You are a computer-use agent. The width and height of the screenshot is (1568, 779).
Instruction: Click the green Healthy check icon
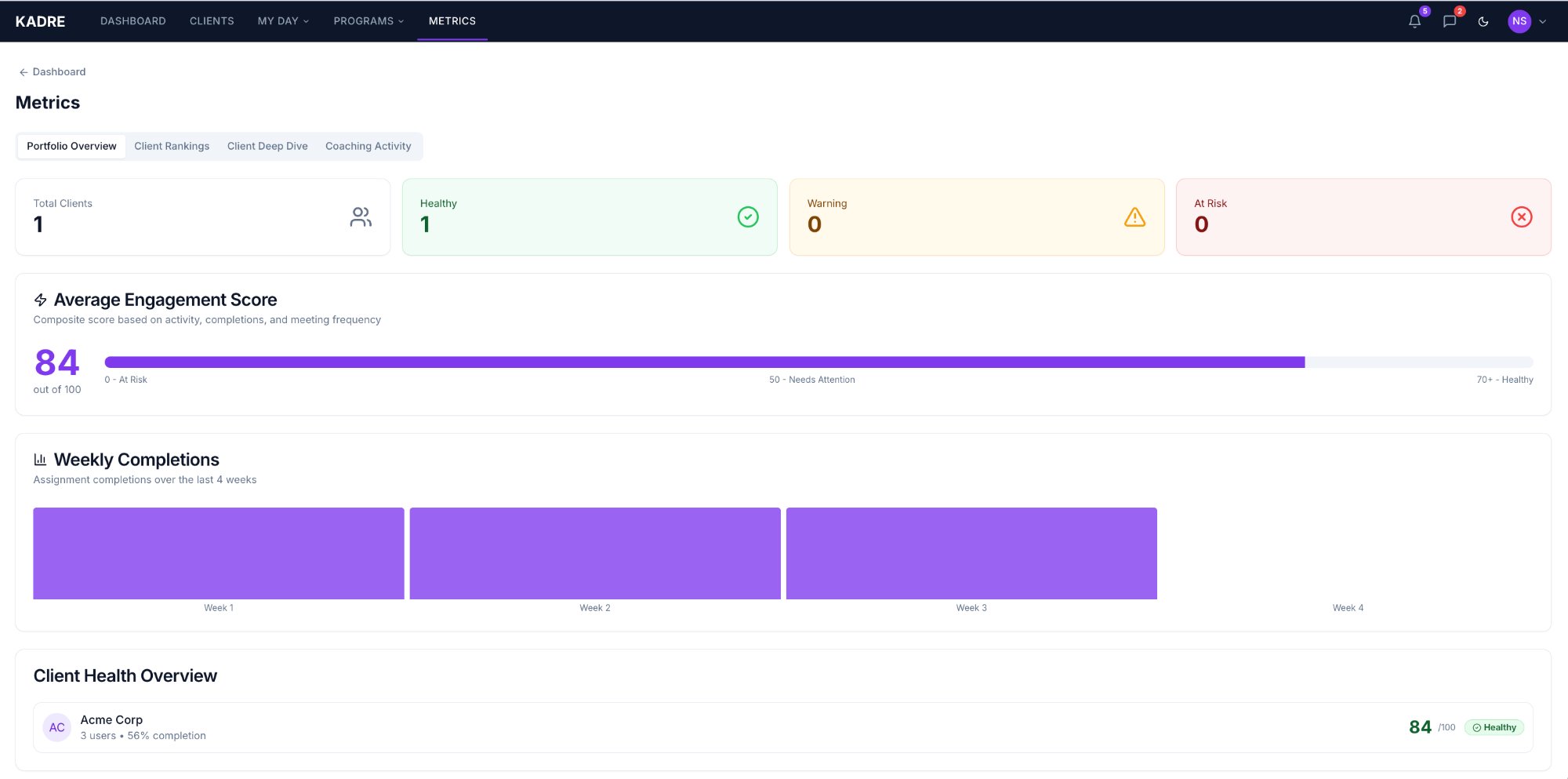coord(747,217)
